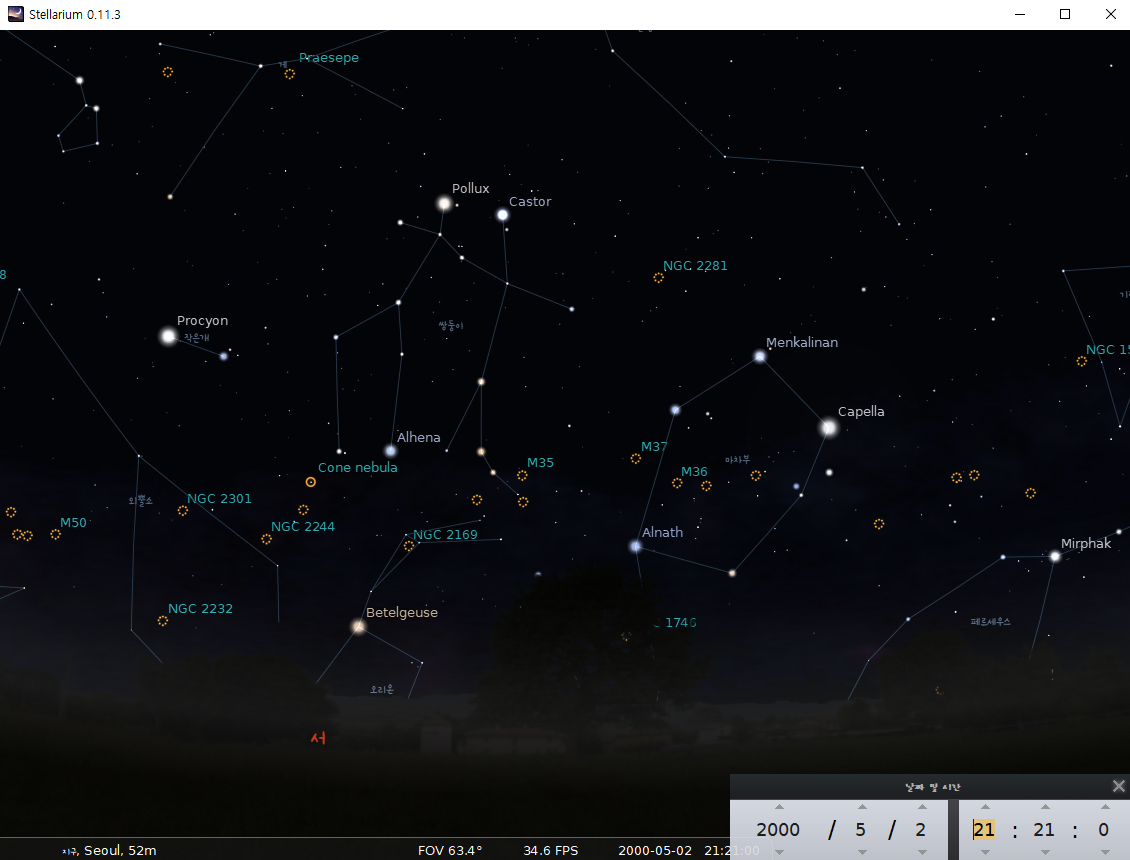Increase the year 2000 with up arrow

point(779,807)
